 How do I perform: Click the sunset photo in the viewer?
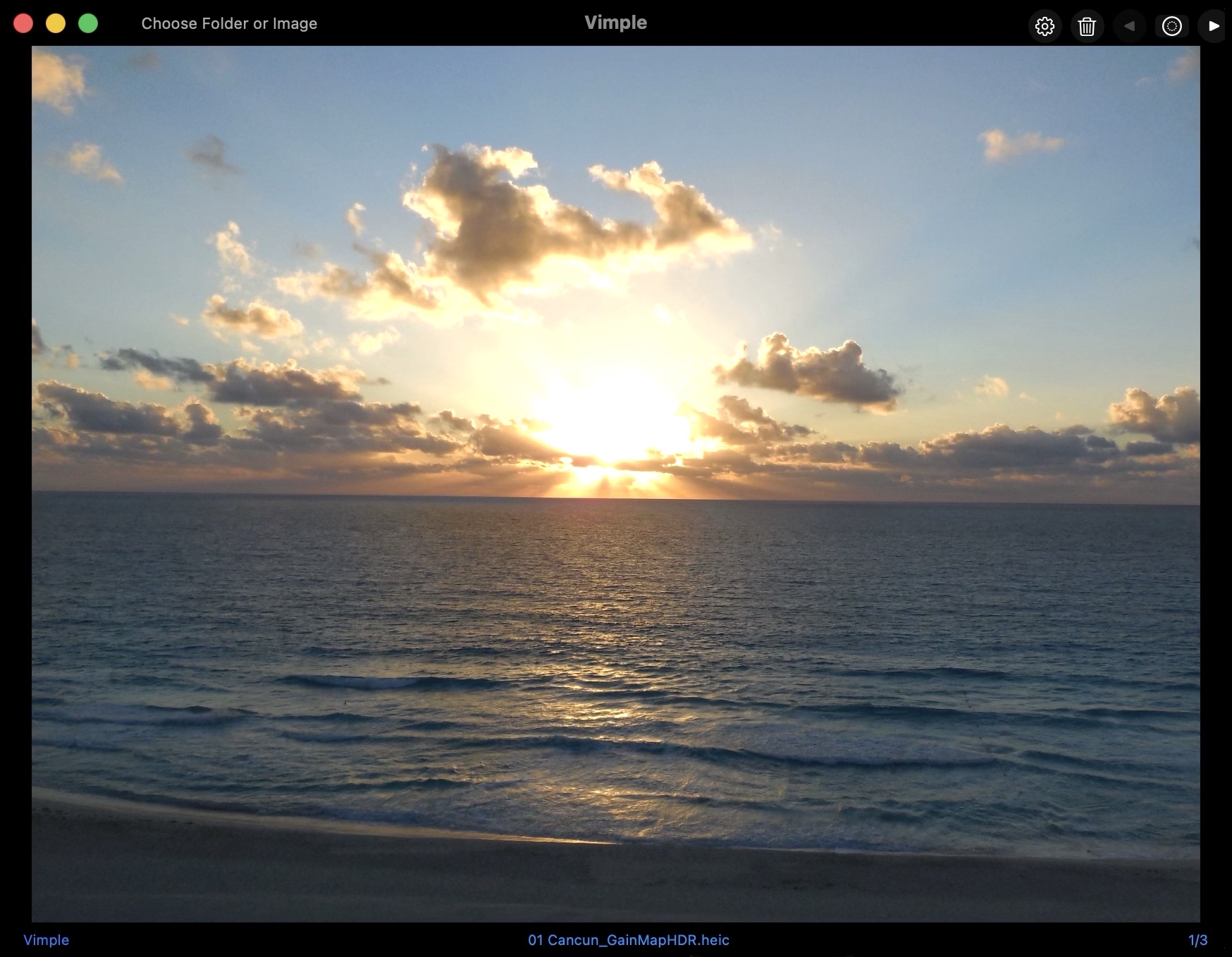point(615,486)
